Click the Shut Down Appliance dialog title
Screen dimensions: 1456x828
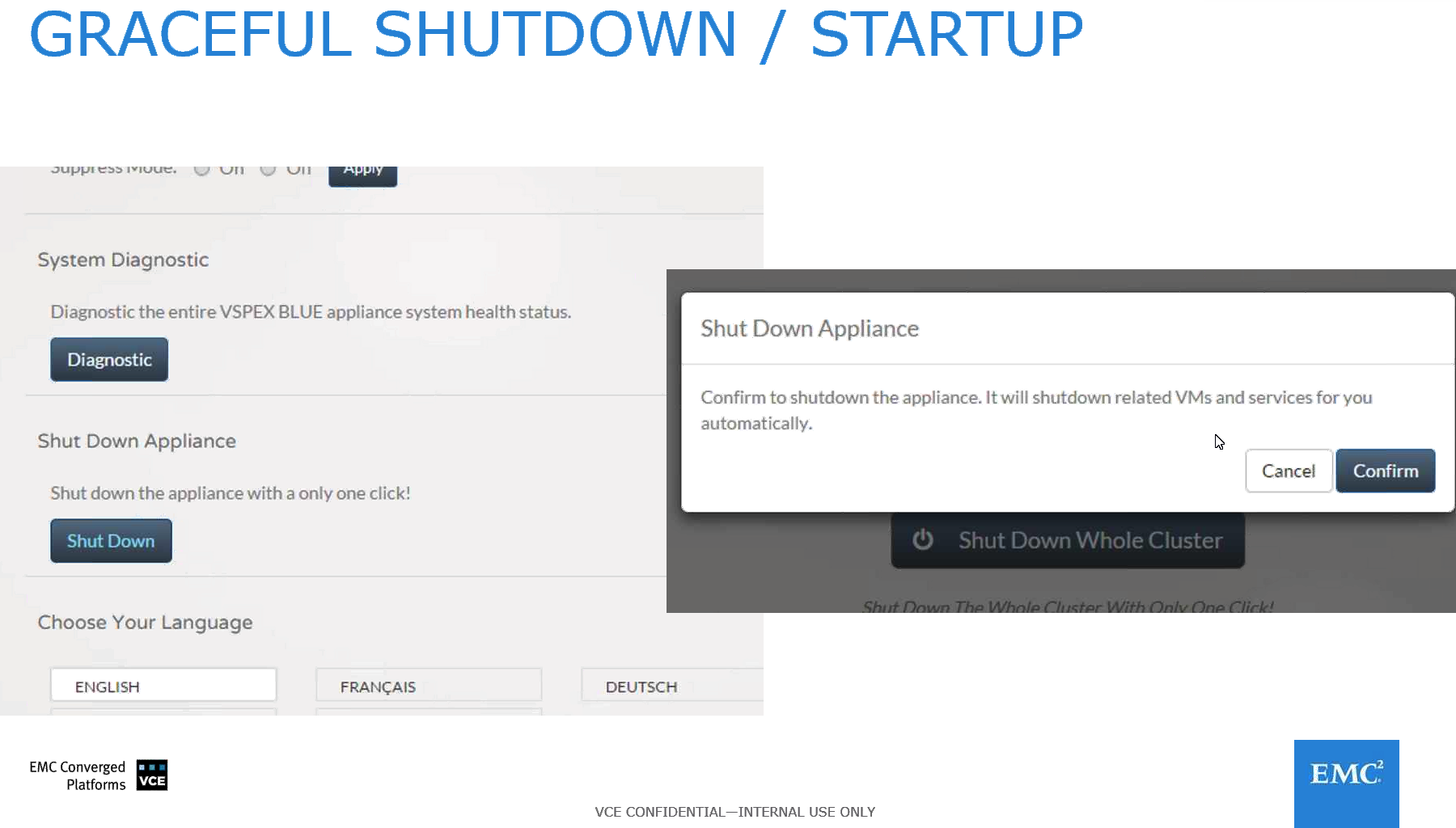(809, 328)
